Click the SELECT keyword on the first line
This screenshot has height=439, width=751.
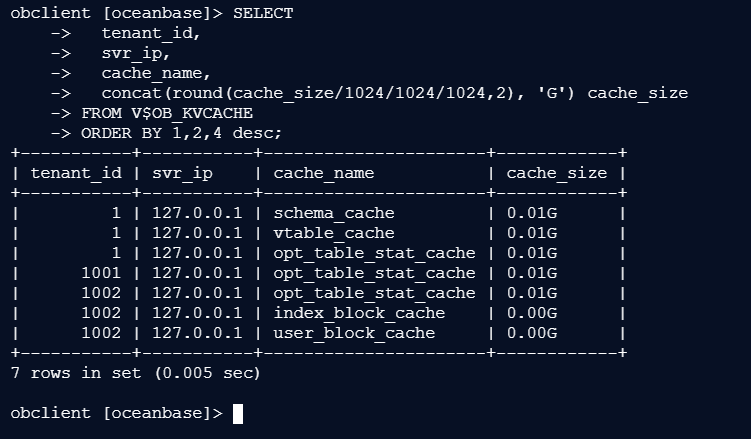tap(263, 14)
